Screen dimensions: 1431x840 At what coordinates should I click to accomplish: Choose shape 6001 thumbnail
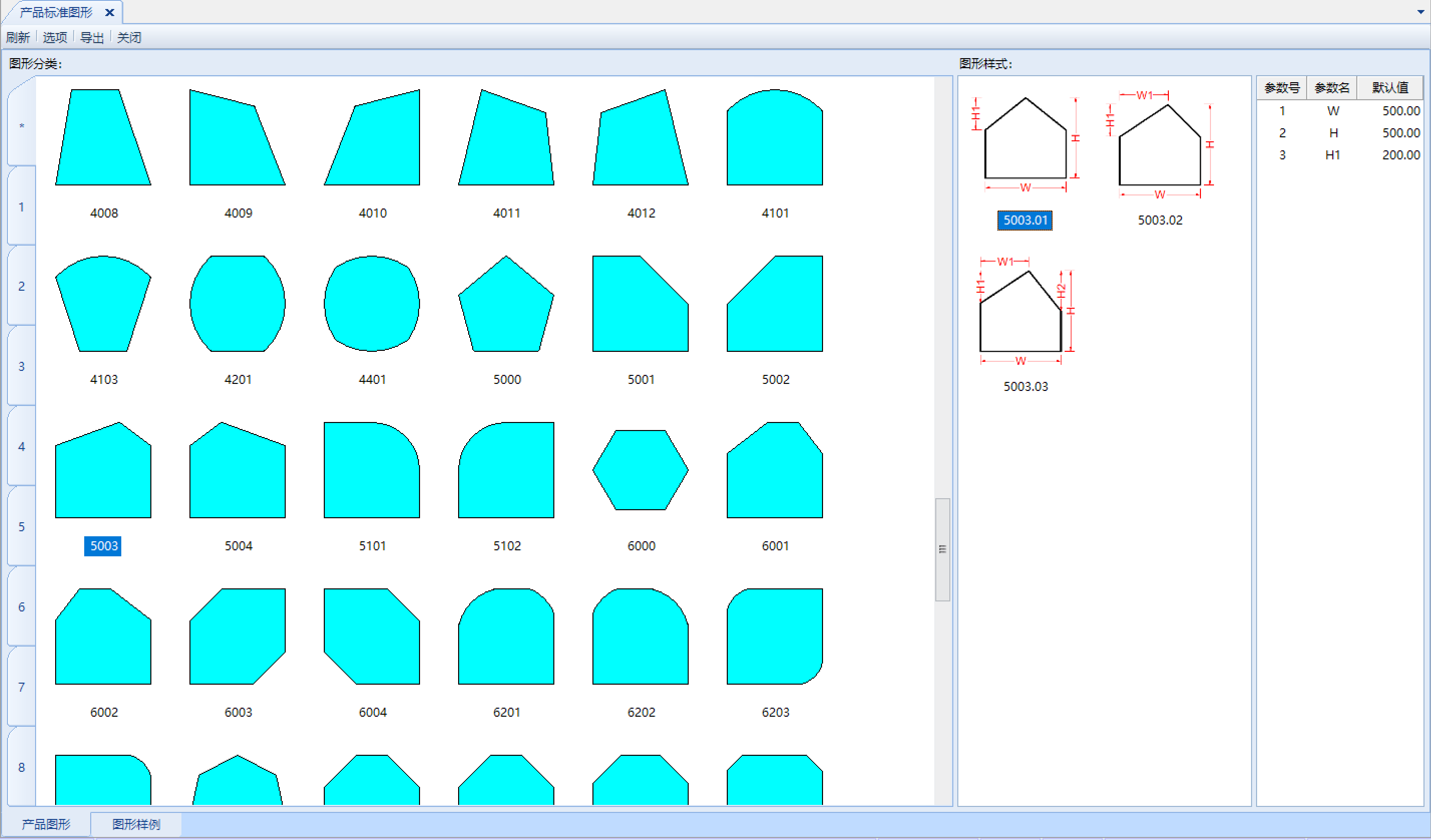[x=774, y=470]
